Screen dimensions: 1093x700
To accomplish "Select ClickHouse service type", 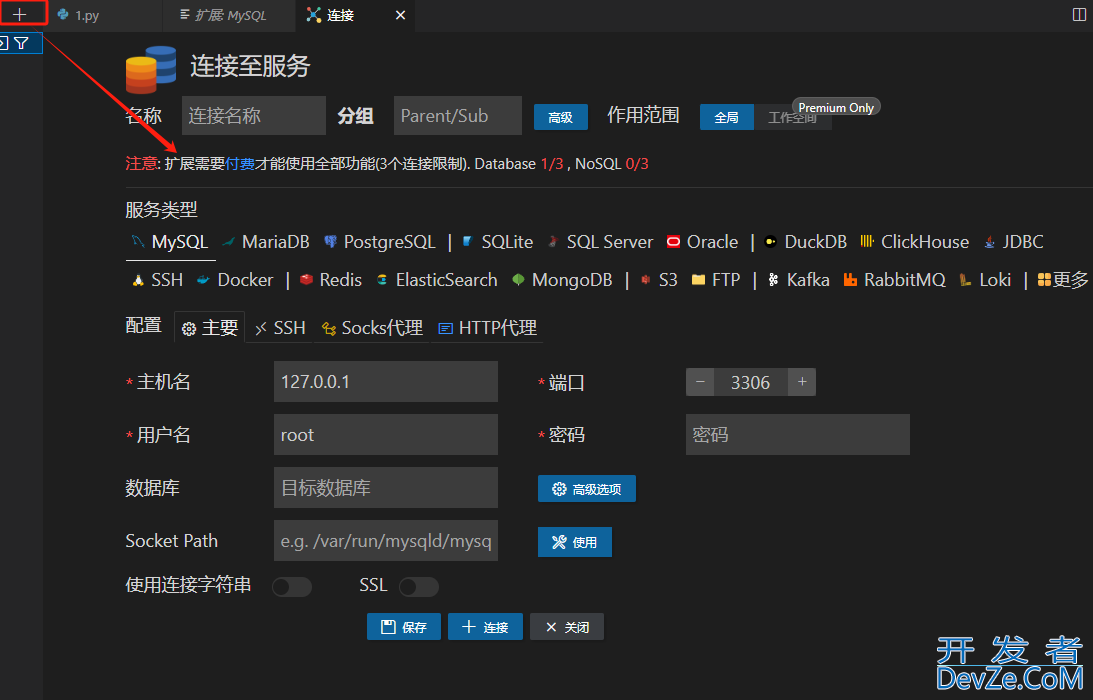I will [x=915, y=242].
